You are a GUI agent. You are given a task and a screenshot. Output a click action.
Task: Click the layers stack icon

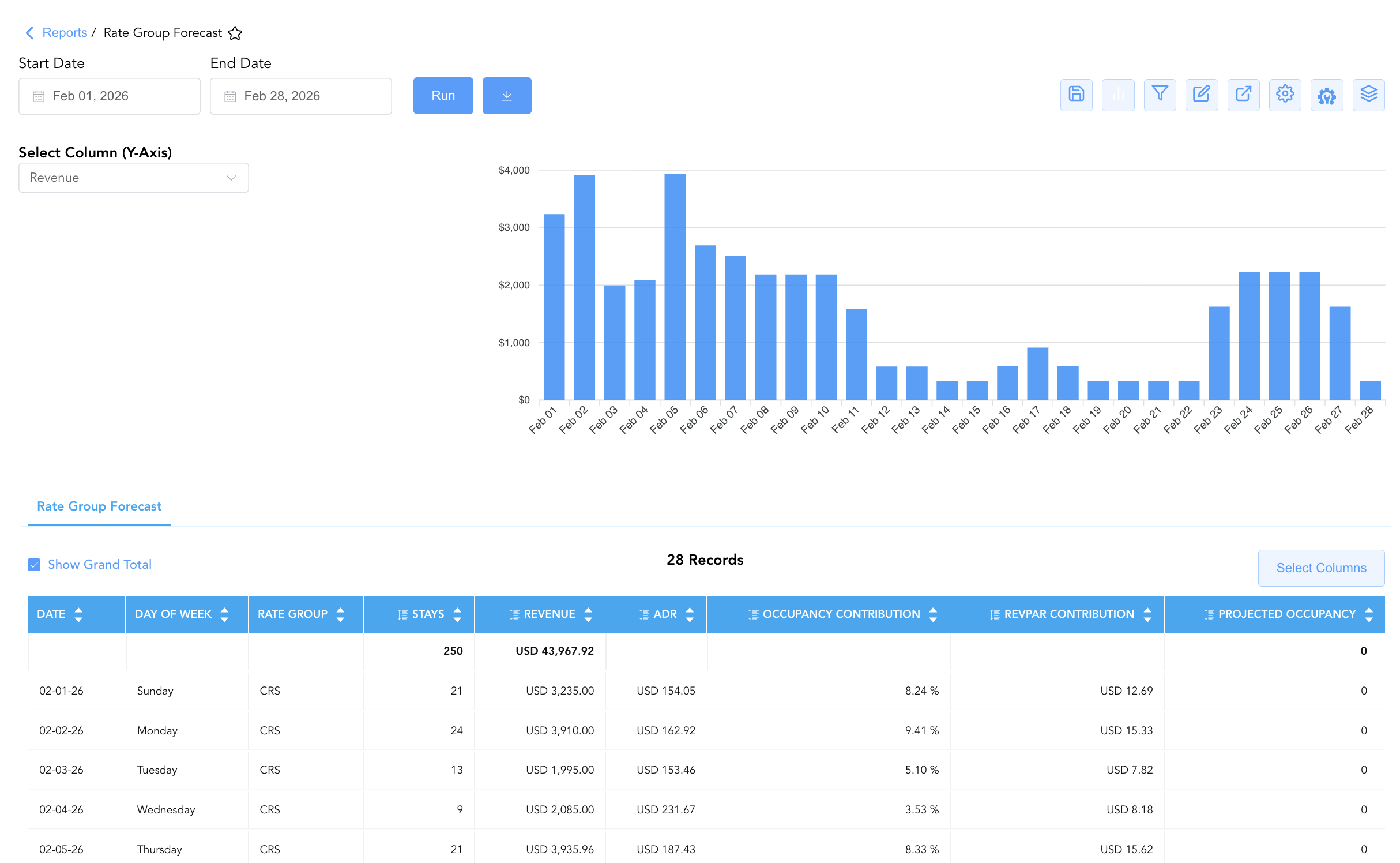coord(1368,95)
